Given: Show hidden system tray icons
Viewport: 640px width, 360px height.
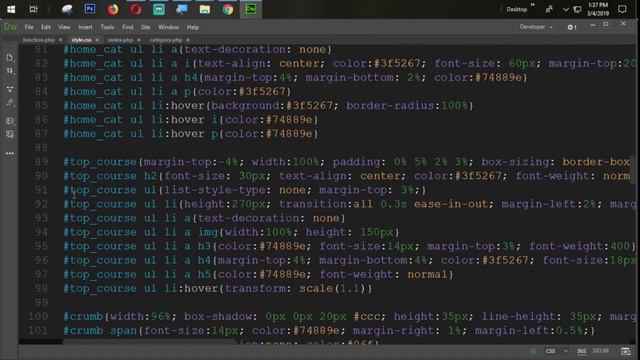Looking at the screenshot, I should point(566,9).
